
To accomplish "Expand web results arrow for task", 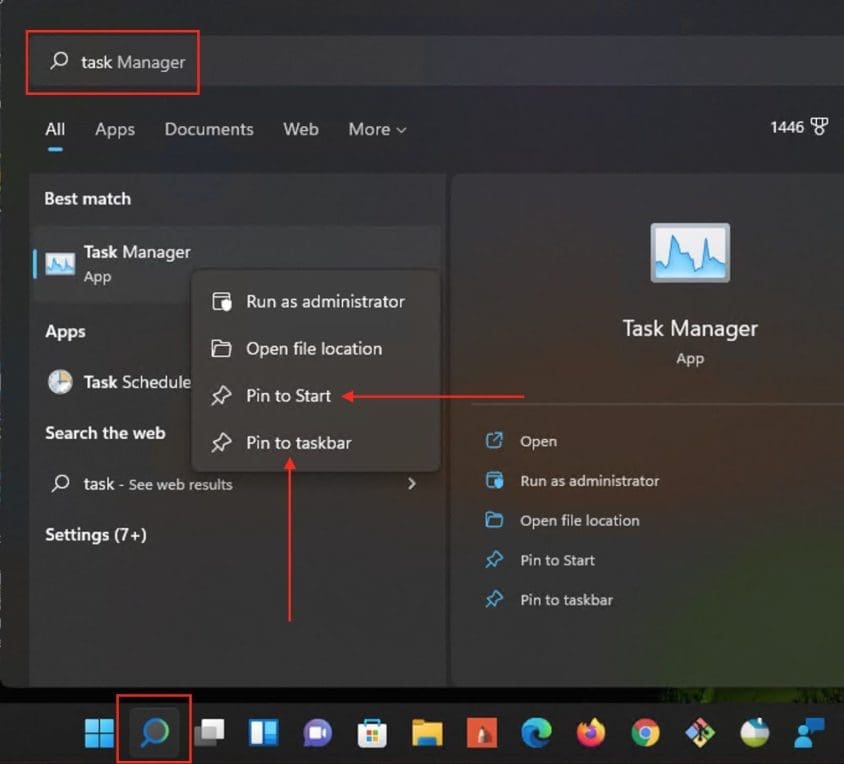I will point(411,484).
